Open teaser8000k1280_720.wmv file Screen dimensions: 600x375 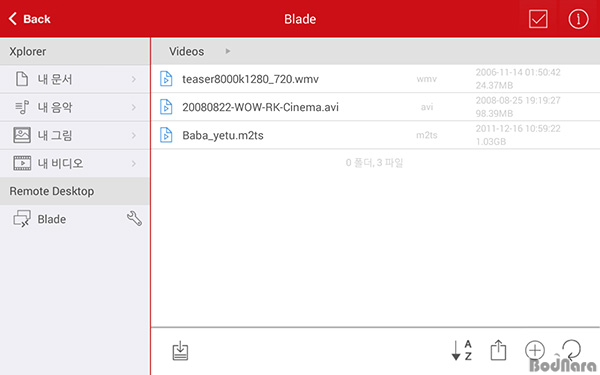coord(375,79)
